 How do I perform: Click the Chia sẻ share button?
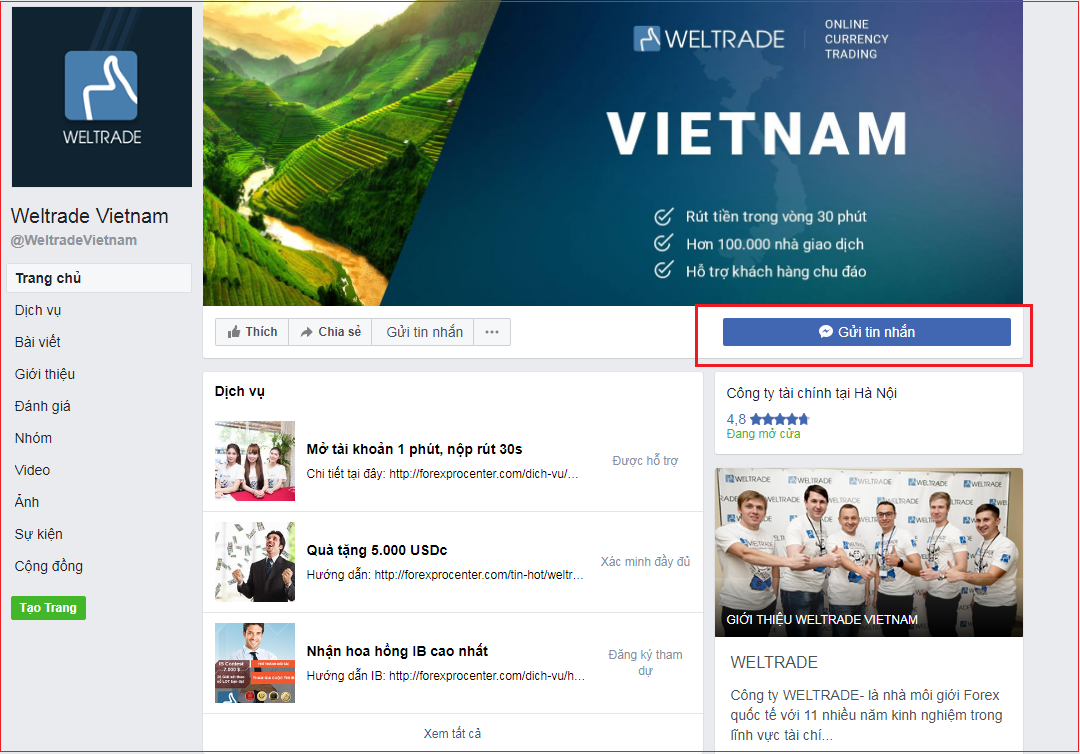click(331, 332)
